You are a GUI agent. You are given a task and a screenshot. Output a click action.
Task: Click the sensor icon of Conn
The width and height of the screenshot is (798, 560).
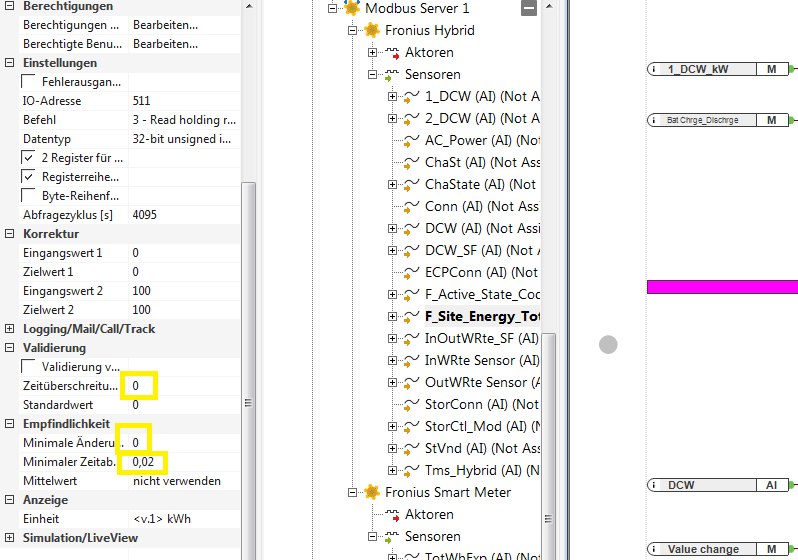pos(412,207)
